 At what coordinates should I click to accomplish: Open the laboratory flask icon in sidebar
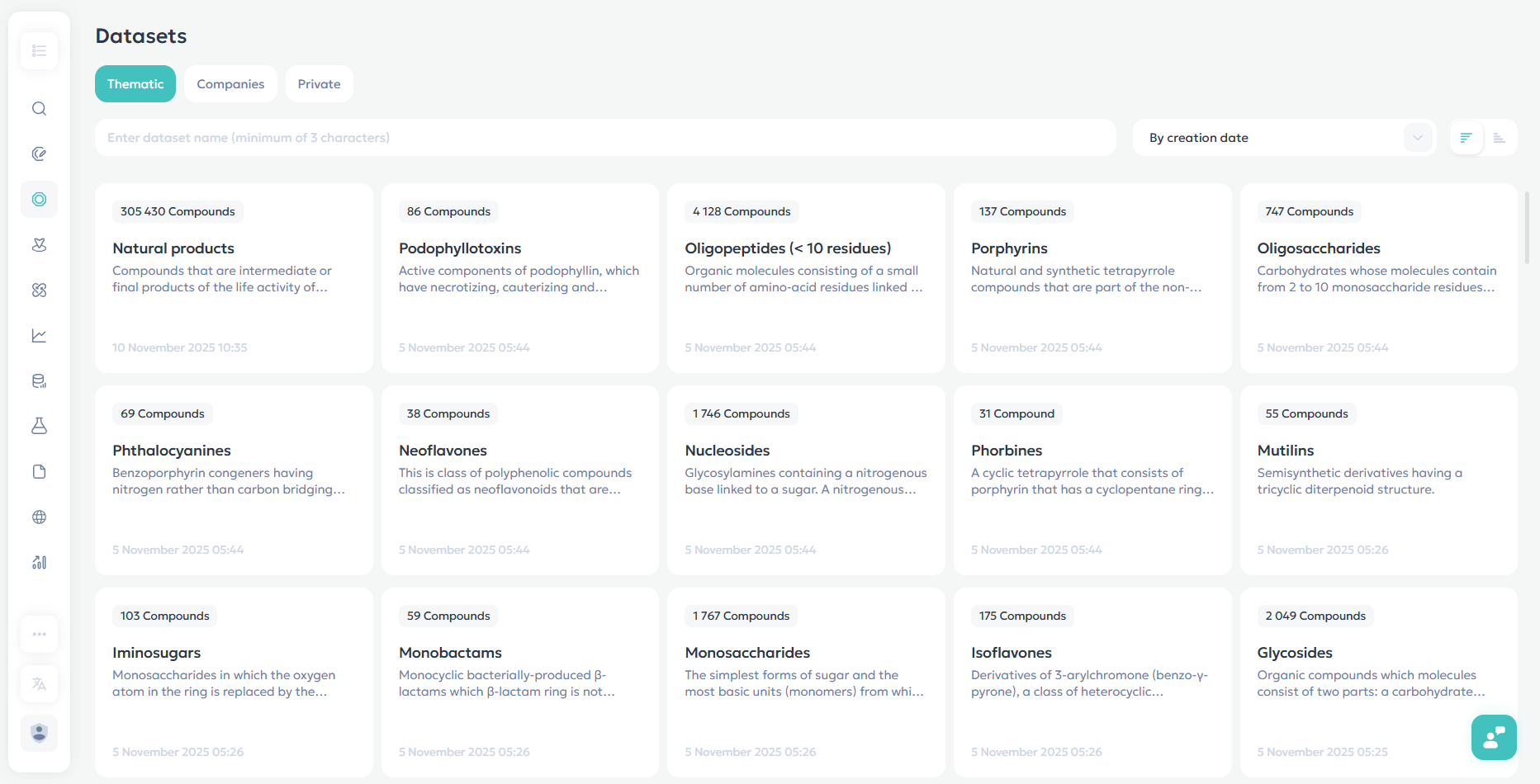tap(39, 427)
